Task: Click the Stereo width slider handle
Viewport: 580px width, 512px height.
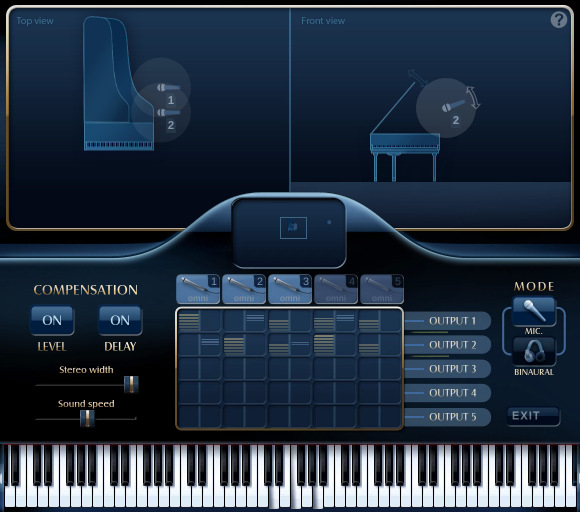Action: (131, 385)
